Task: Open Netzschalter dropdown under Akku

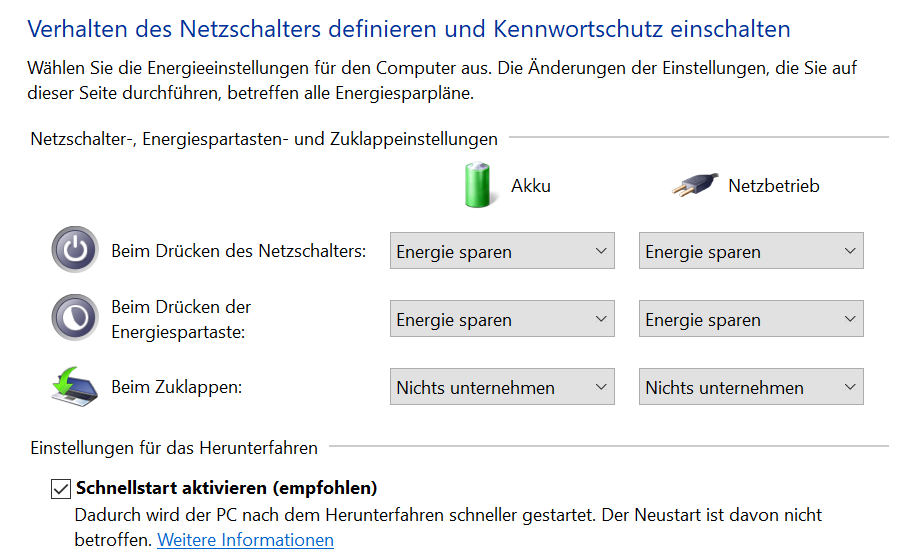Action: click(502, 251)
